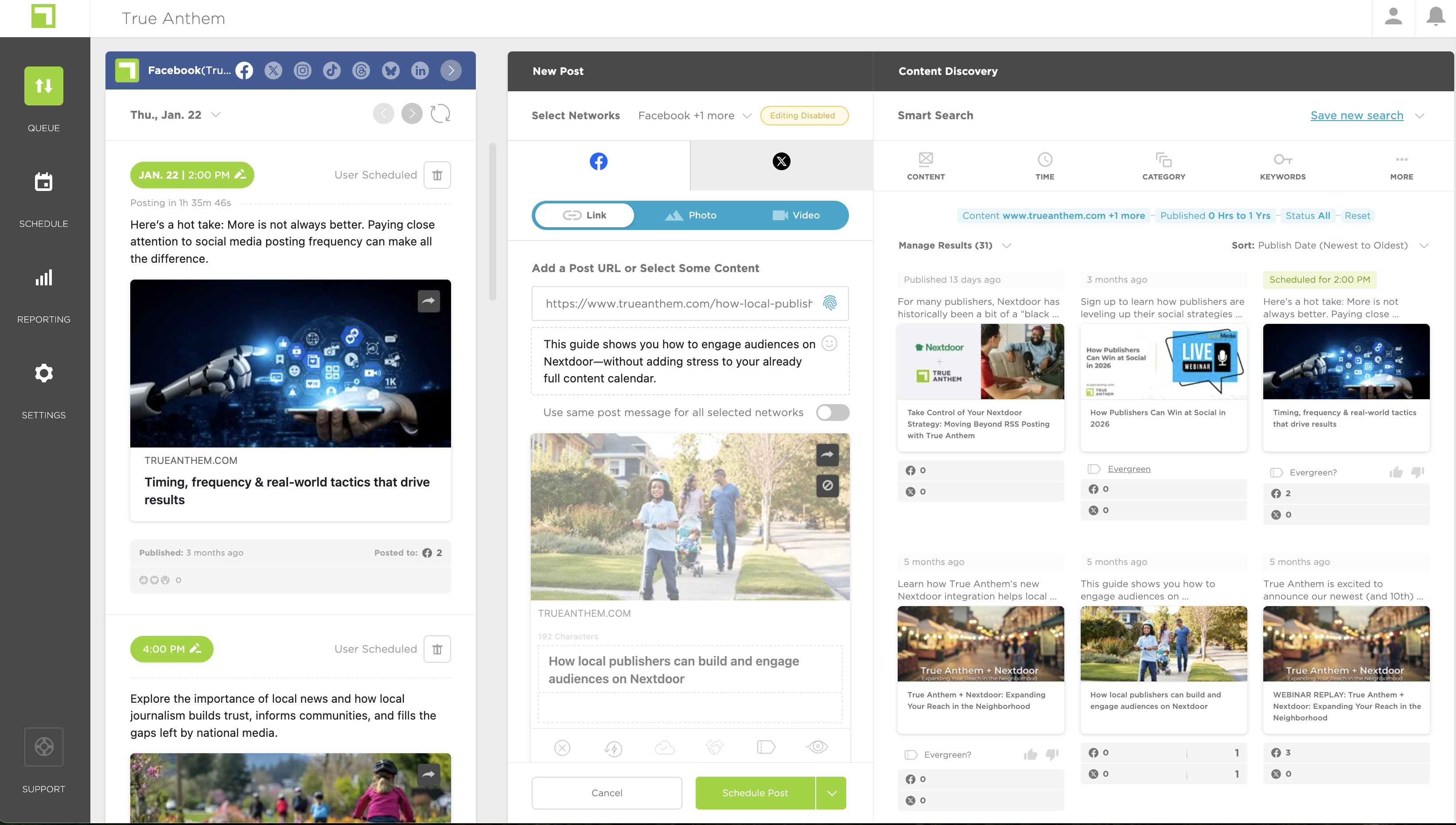This screenshot has height=825, width=1456.
Task: Remove the link preview image with block icon
Action: coord(827,486)
